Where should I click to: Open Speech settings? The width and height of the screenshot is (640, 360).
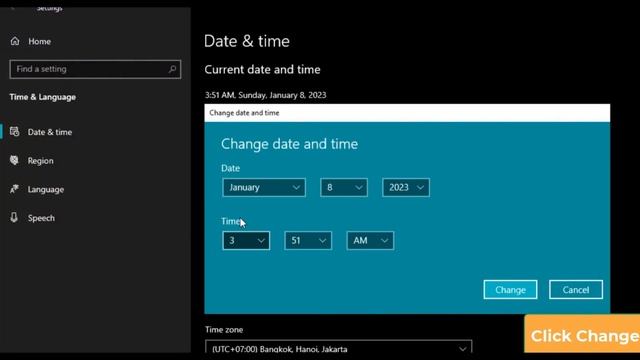click(41, 218)
